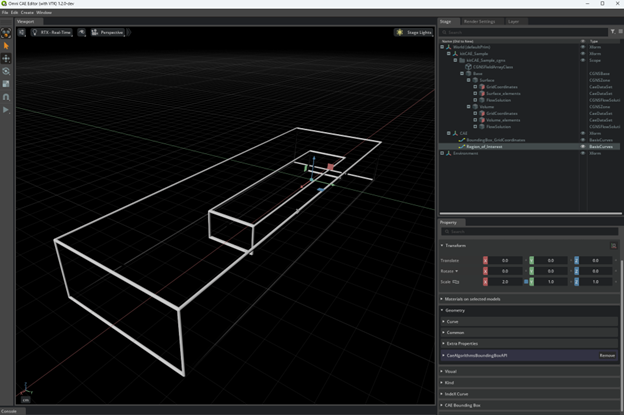This screenshot has width=624, height=415.
Task: Expand the Environment tree node
Action: pyautogui.click(x=442, y=153)
